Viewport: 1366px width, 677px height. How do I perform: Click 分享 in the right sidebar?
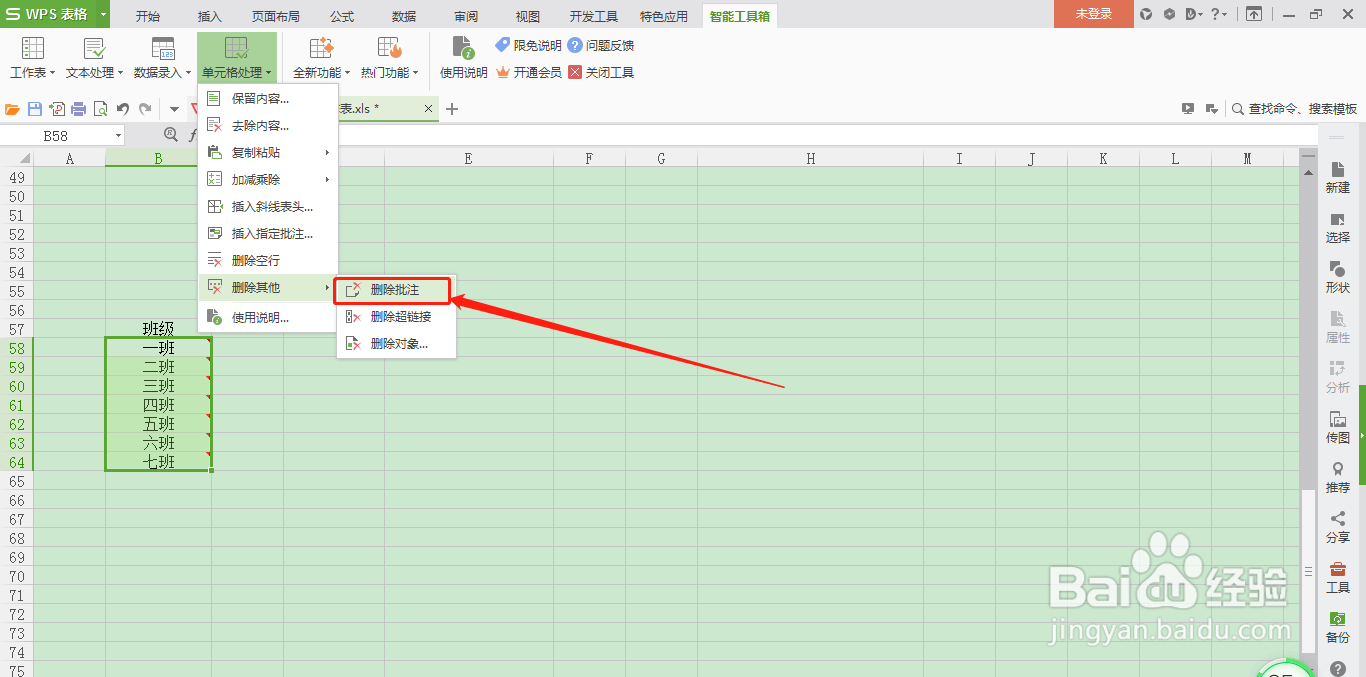(1337, 528)
